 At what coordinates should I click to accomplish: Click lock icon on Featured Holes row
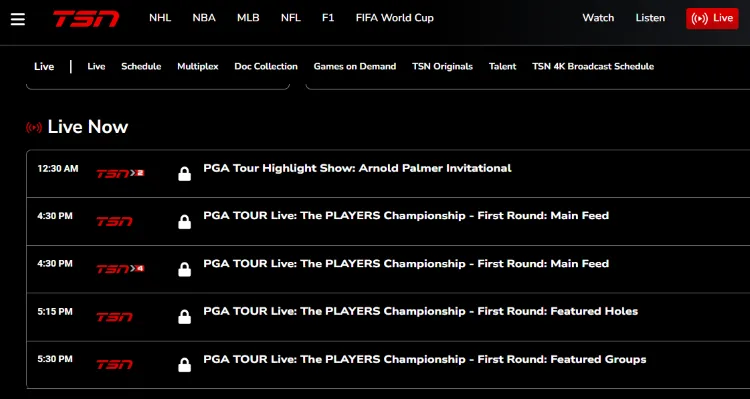pyautogui.click(x=185, y=317)
